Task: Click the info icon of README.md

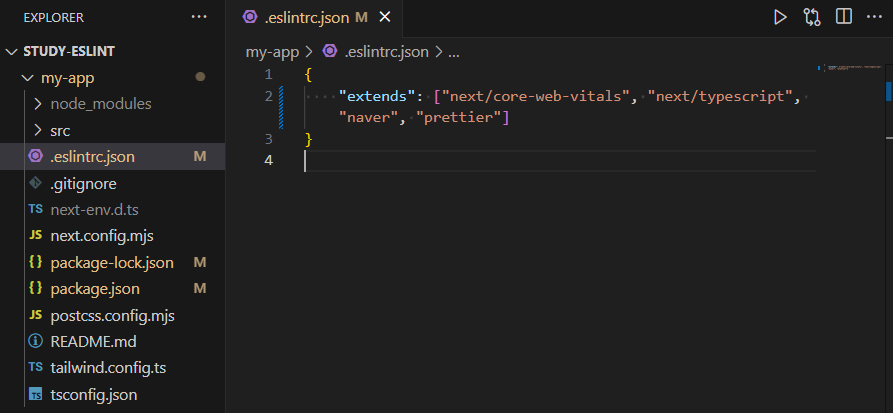Action: tap(35, 341)
